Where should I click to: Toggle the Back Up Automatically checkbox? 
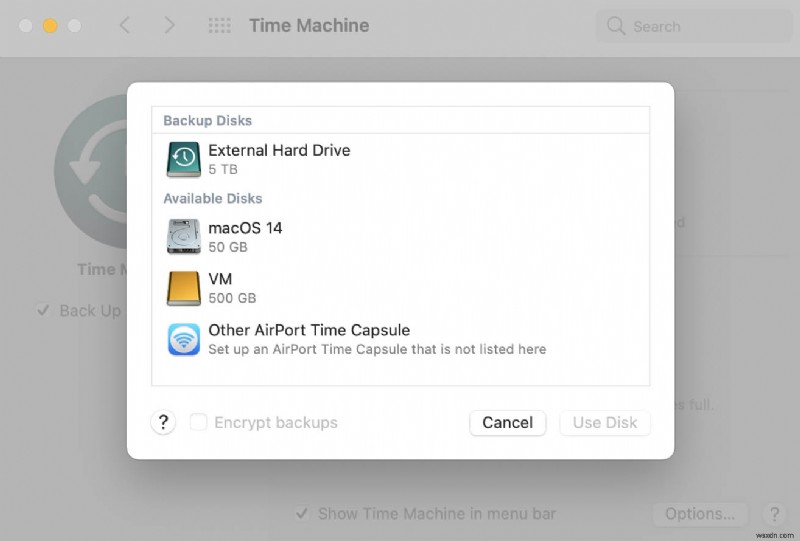(x=43, y=310)
